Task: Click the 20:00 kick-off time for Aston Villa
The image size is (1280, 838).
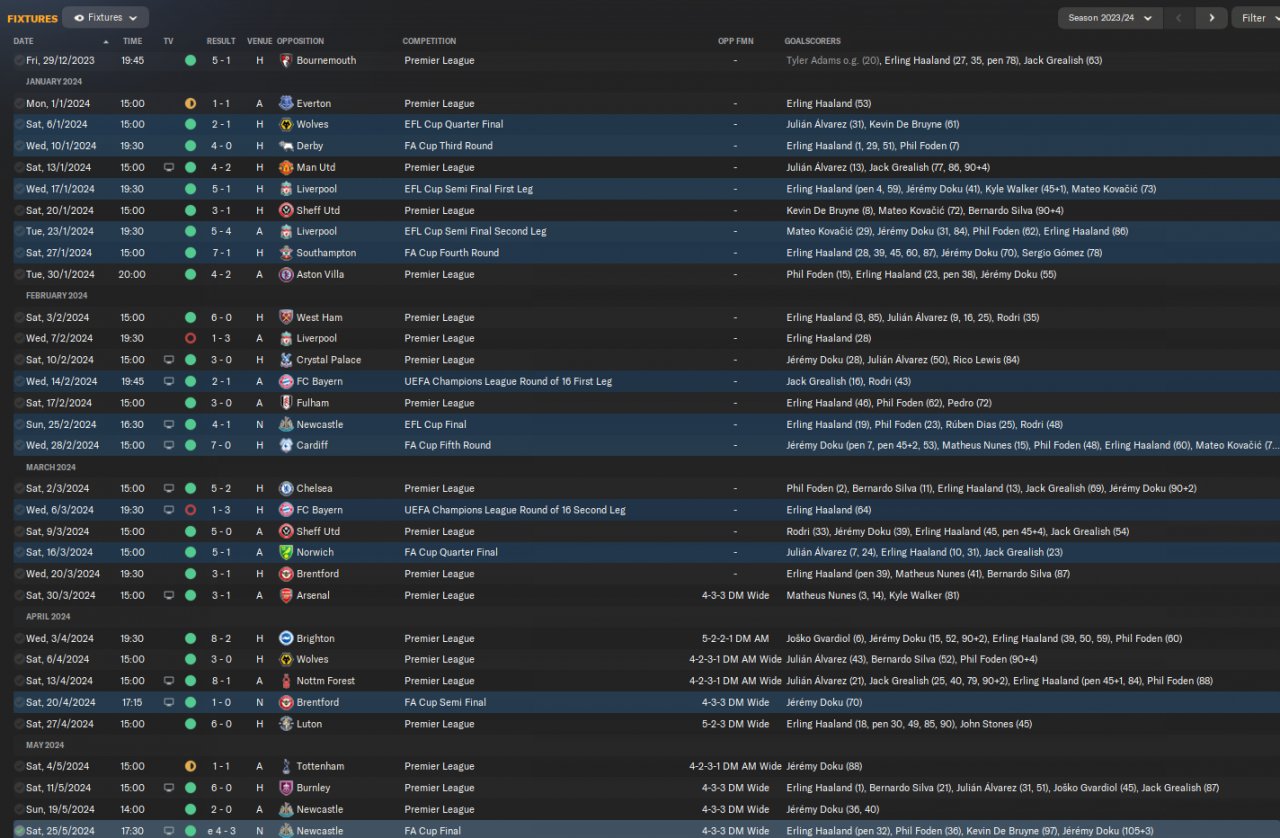Action: click(133, 275)
